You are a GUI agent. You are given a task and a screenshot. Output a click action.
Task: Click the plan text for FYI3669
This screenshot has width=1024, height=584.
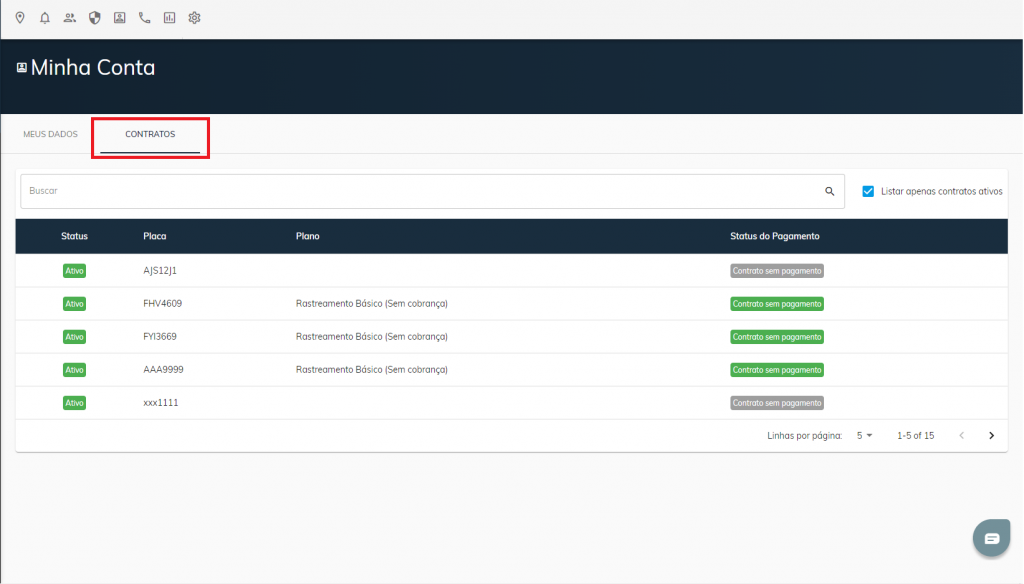click(x=372, y=337)
